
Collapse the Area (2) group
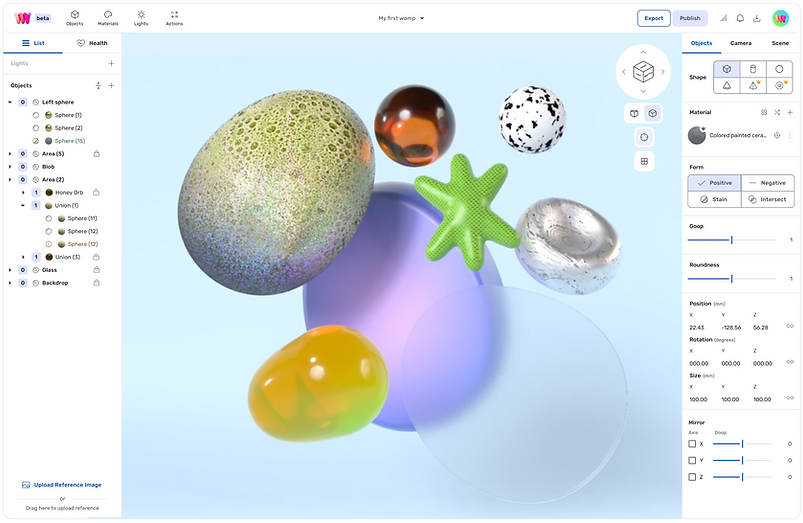(10, 180)
